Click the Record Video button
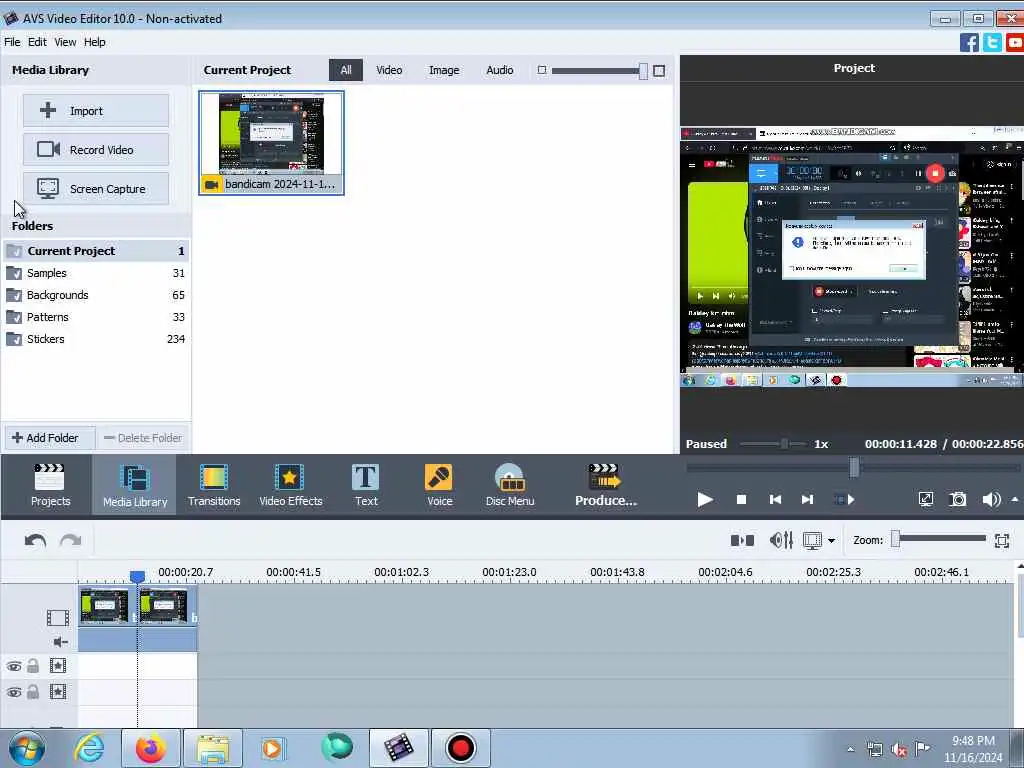 click(96, 150)
